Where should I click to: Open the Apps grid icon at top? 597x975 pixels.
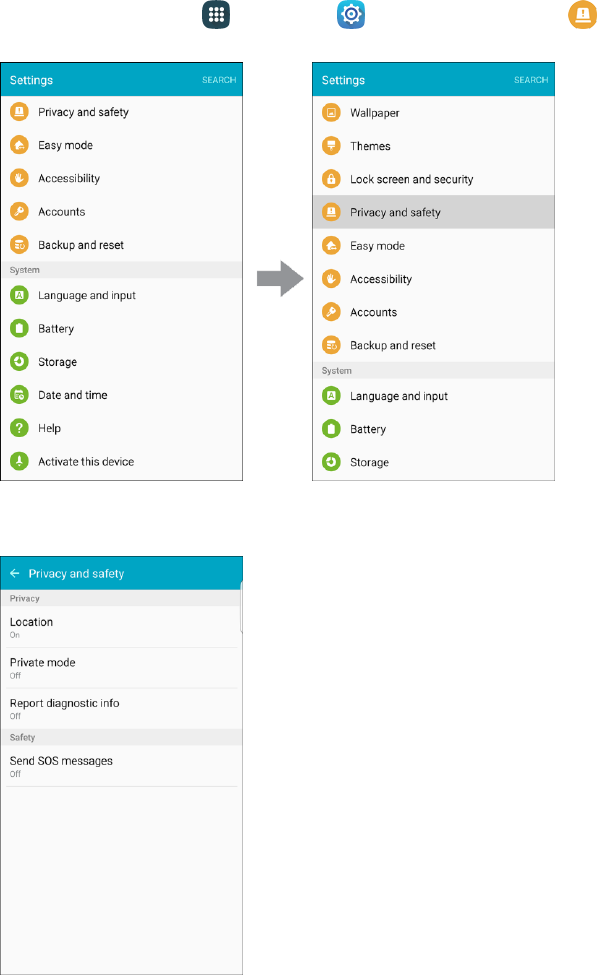[216, 14]
